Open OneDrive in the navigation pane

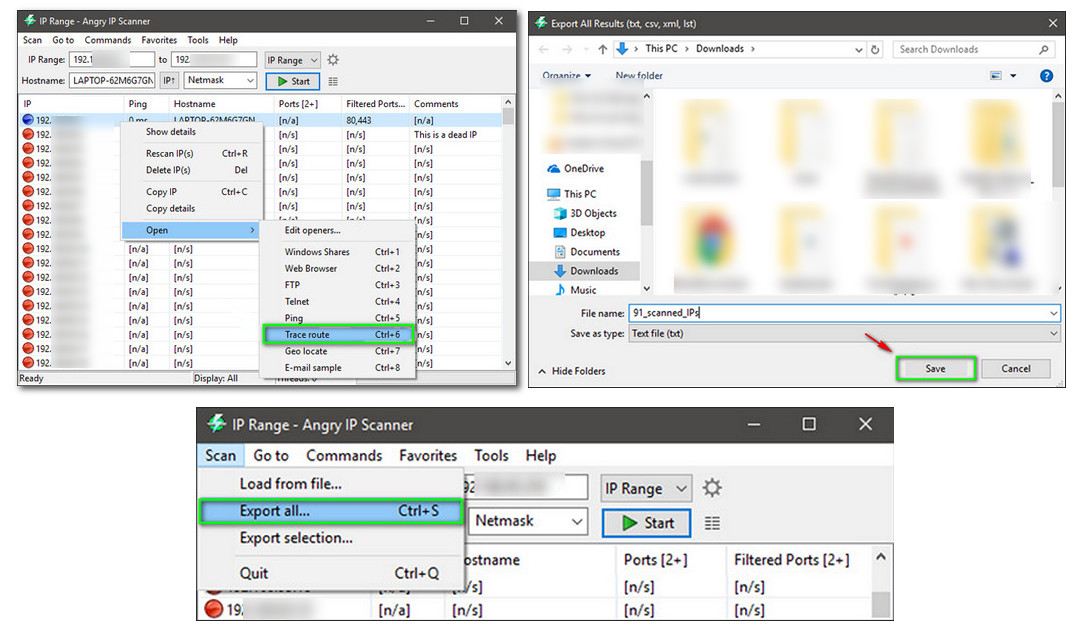(583, 169)
